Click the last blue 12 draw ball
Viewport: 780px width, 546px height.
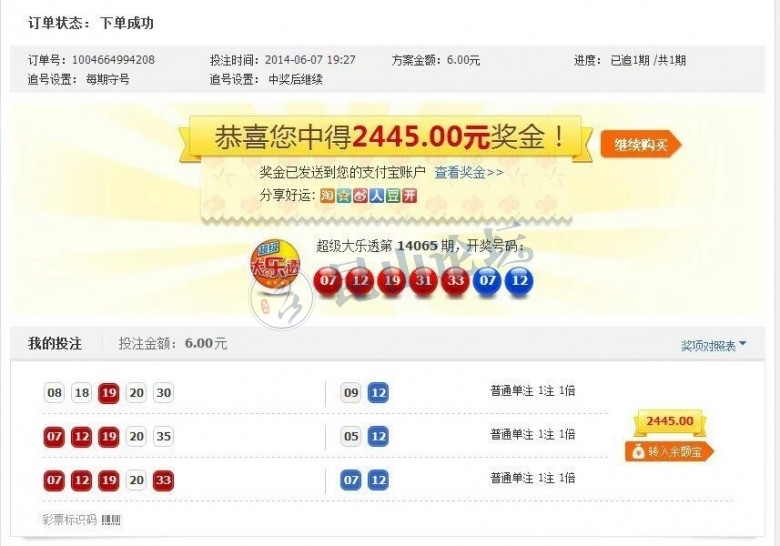click(519, 281)
